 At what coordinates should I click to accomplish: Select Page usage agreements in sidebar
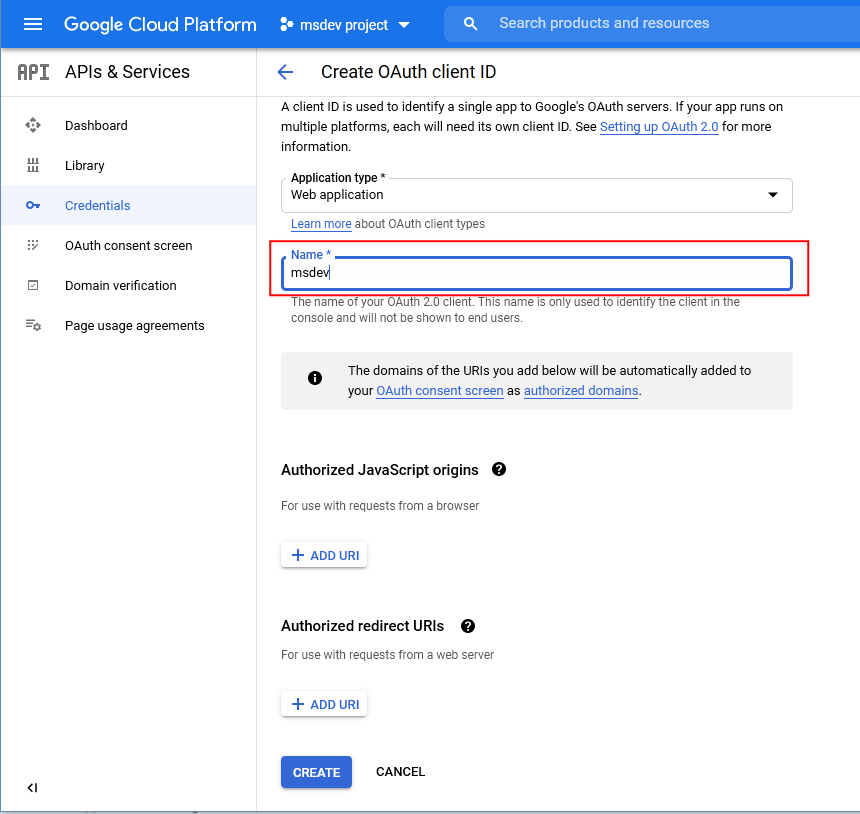tap(134, 325)
